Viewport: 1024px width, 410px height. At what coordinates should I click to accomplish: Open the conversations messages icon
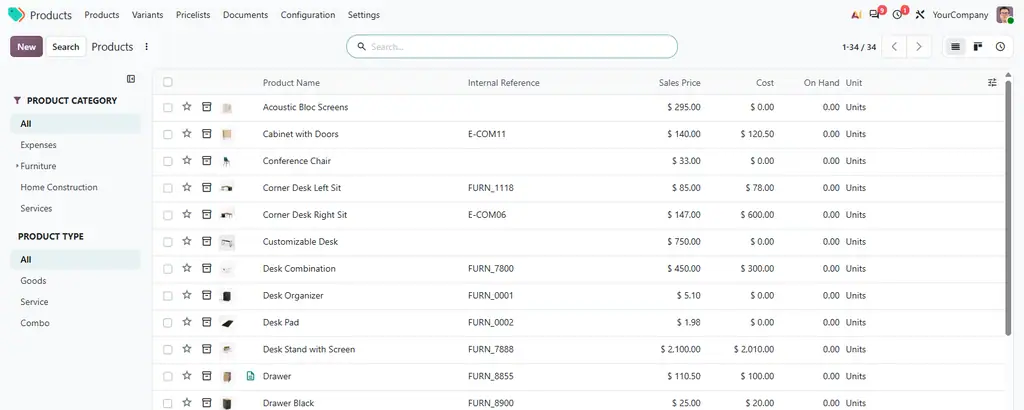coord(875,14)
